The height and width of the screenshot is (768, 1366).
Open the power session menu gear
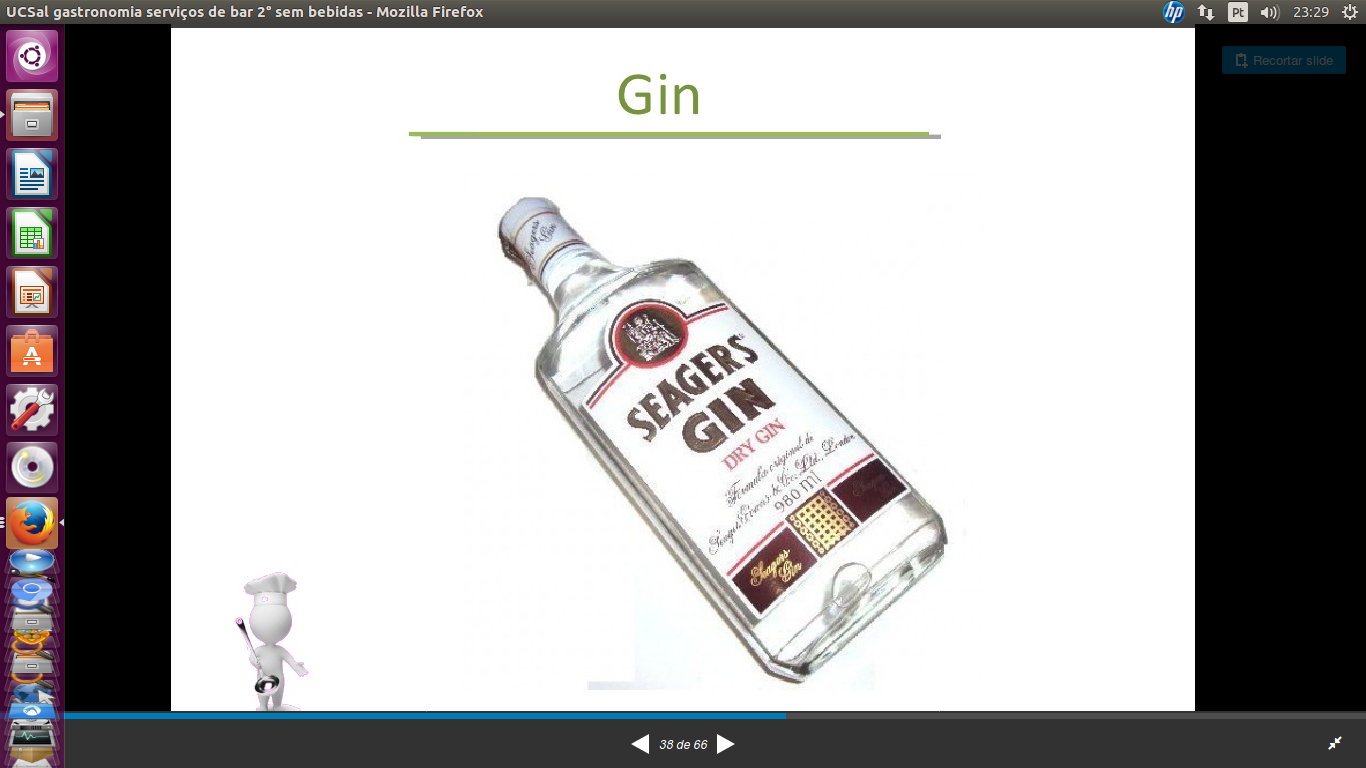[1349, 12]
